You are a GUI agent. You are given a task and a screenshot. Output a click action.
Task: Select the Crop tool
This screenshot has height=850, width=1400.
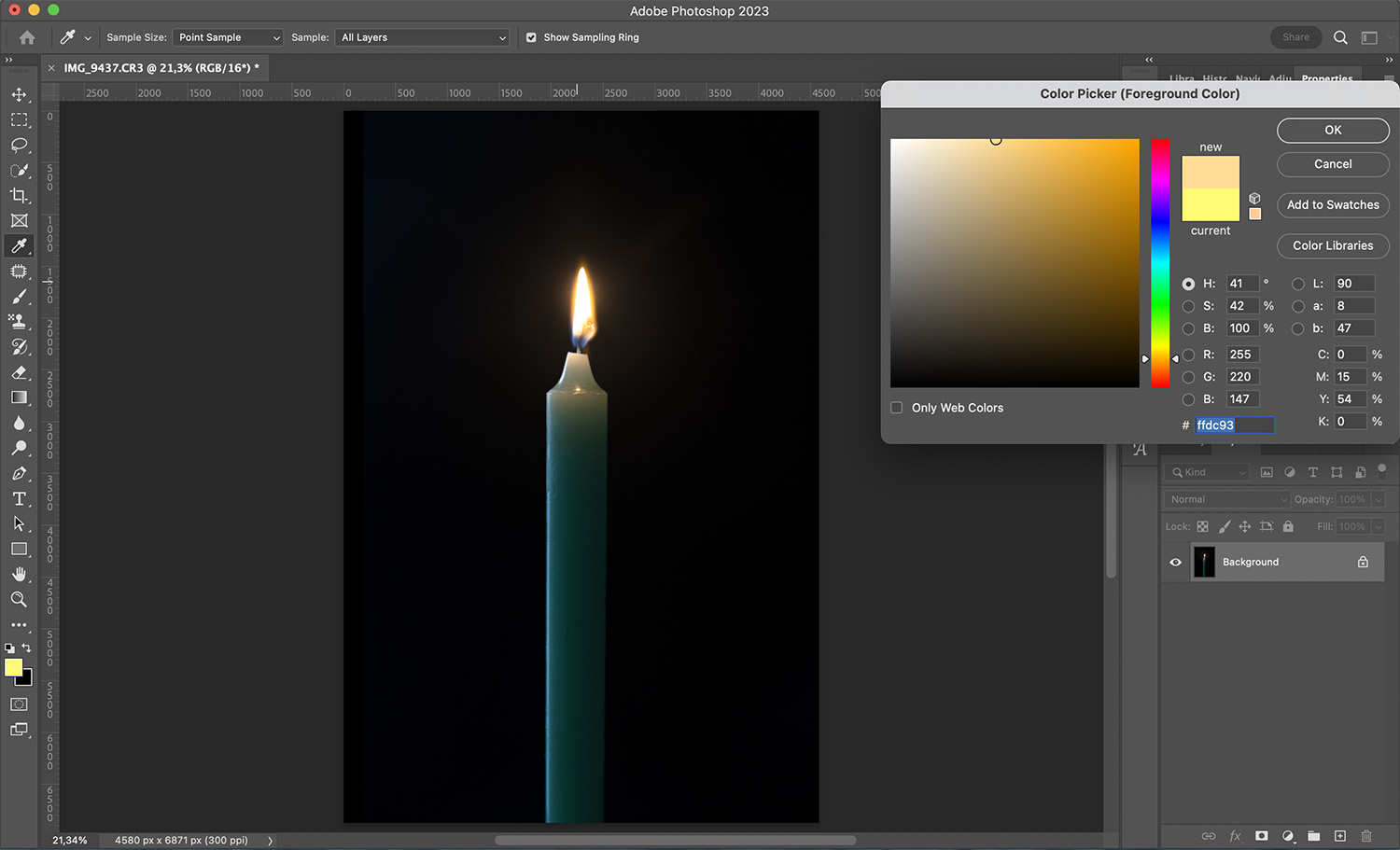pos(19,196)
